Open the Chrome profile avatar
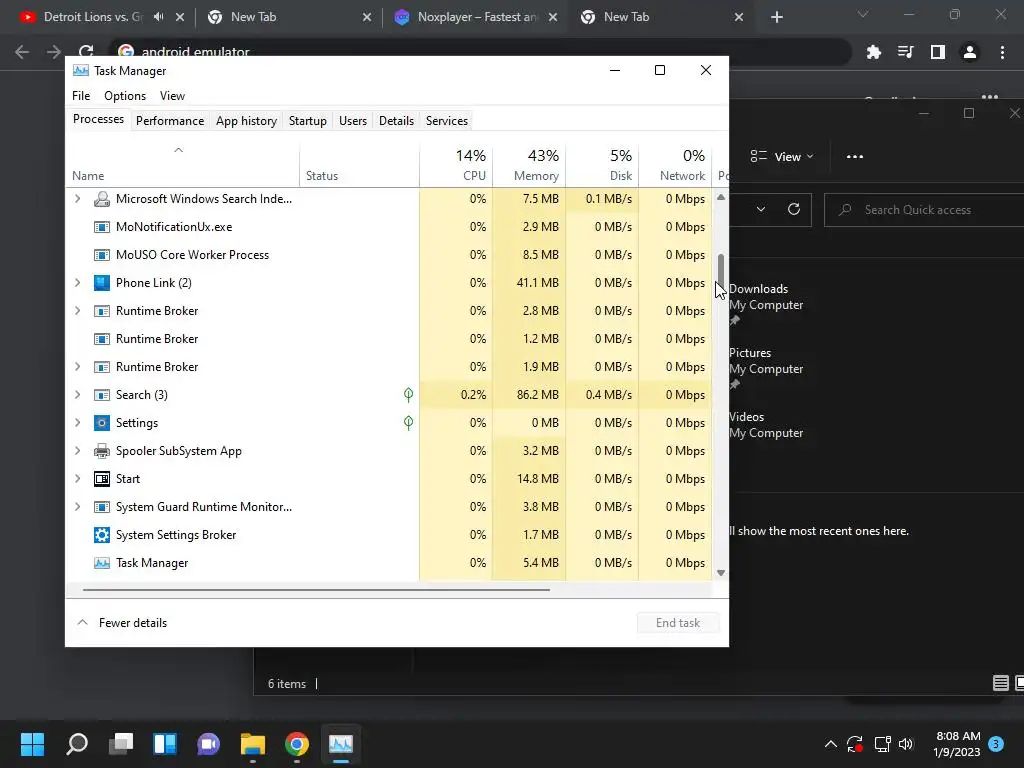This screenshot has width=1024, height=768. point(970,52)
